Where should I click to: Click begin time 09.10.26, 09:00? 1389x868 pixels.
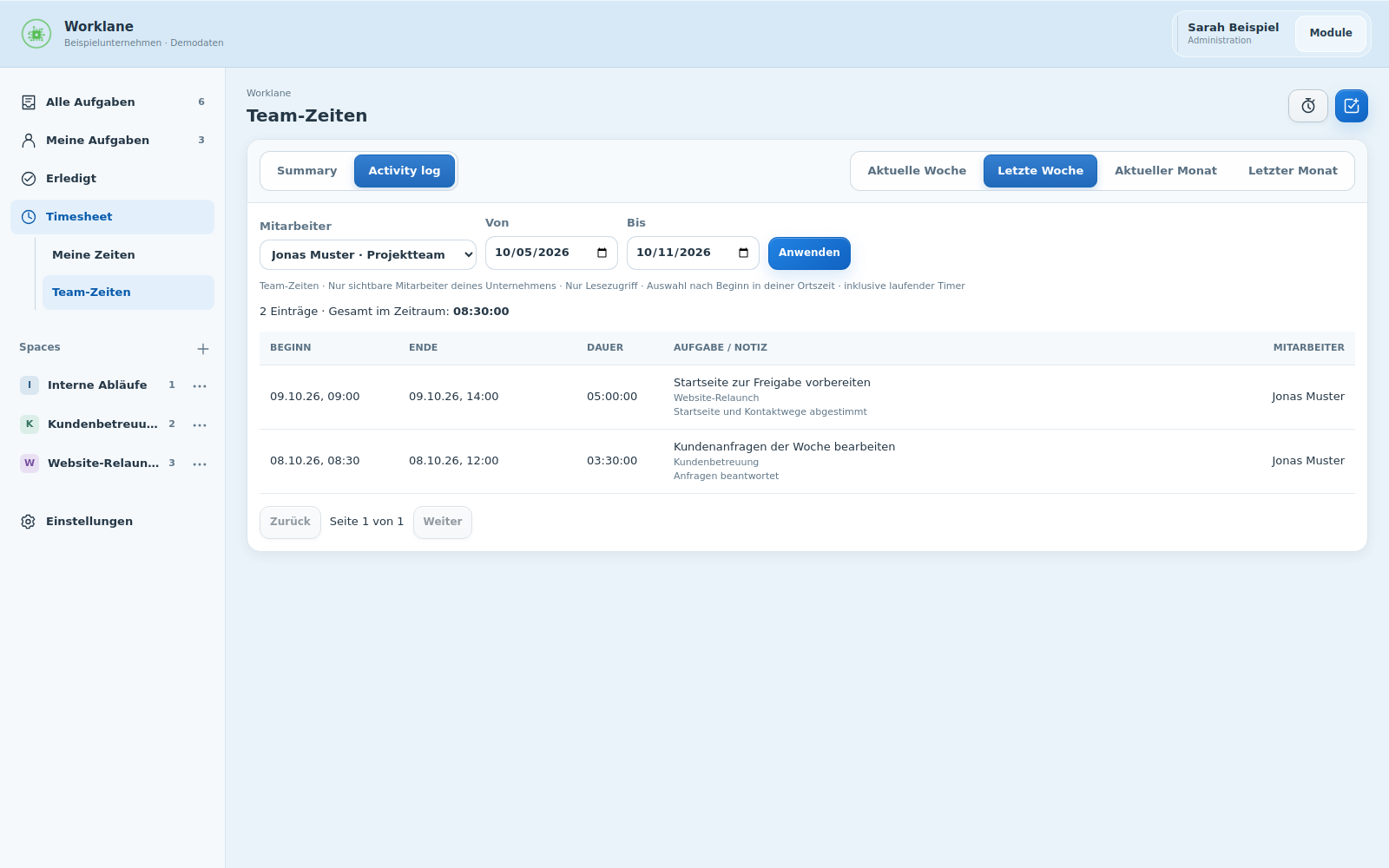[x=314, y=397]
